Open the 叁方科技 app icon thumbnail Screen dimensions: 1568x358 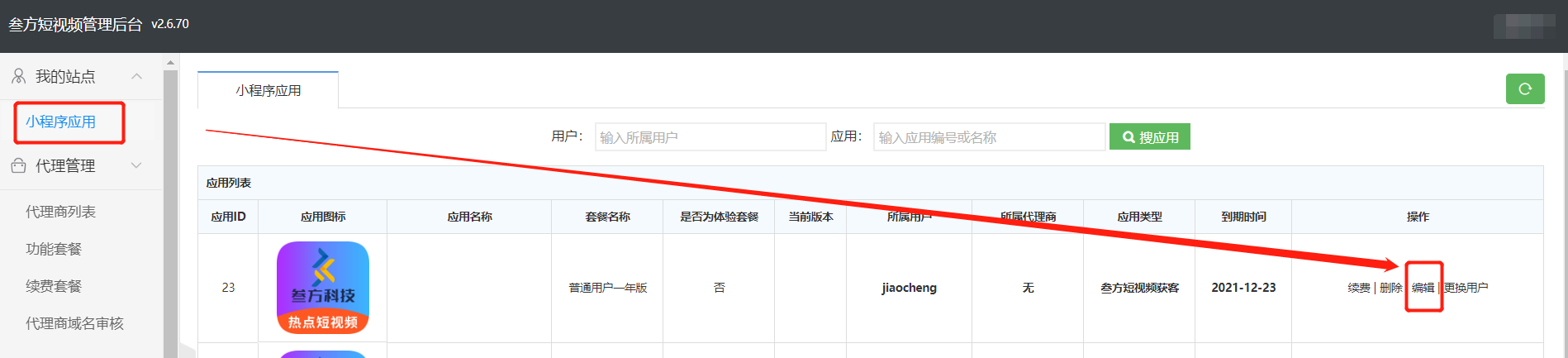[323, 288]
